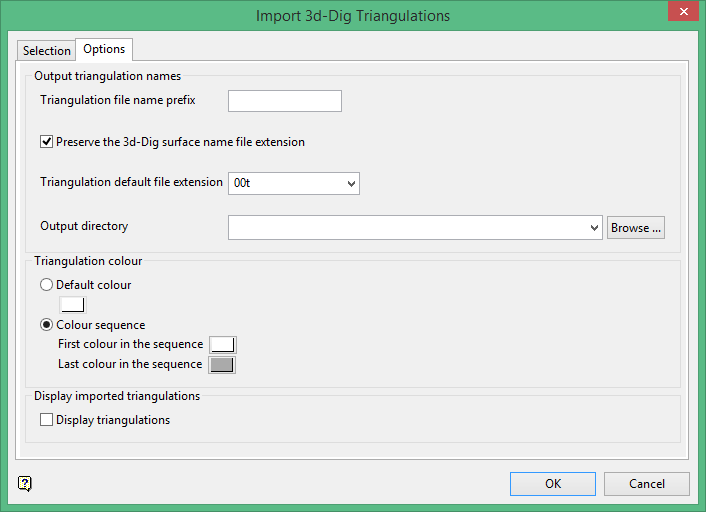
Task: Pick the first colour in the sequence swatch
Action: [x=222, y=345]
